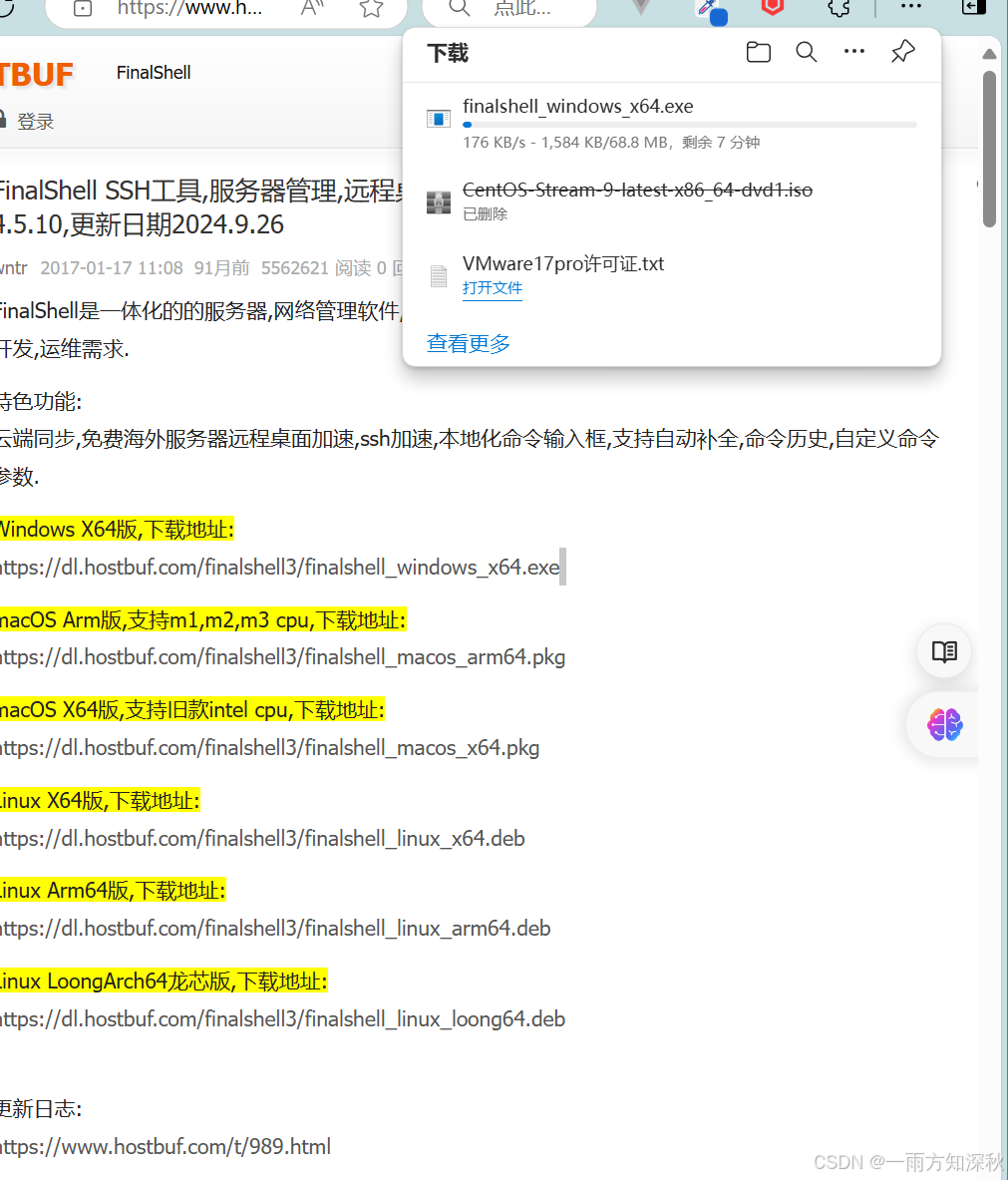Click the linux_loong64.deb download URL

pyautogui.click(x=282, y=1019)
